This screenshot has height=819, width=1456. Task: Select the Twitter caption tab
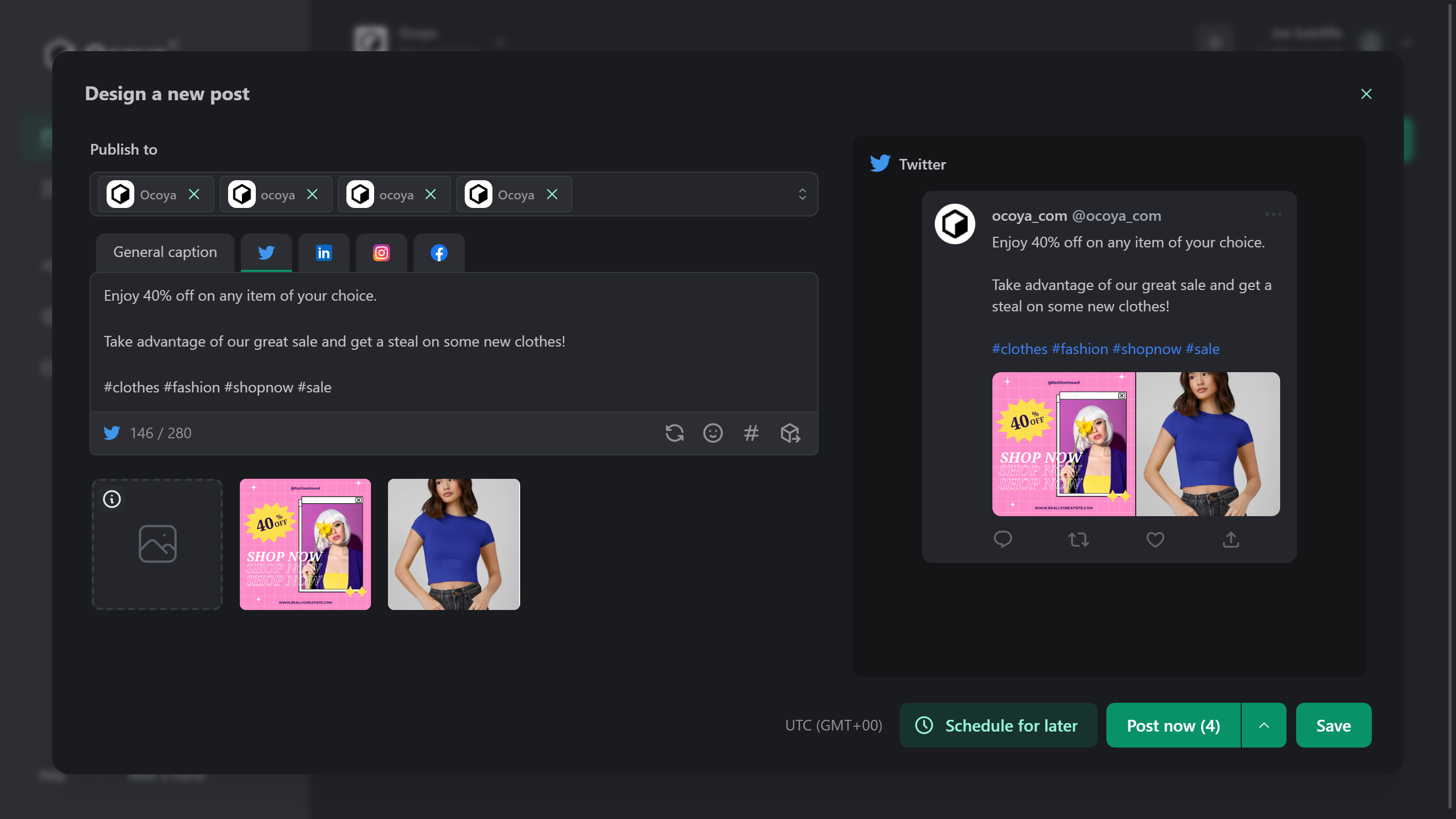(266, 252)
